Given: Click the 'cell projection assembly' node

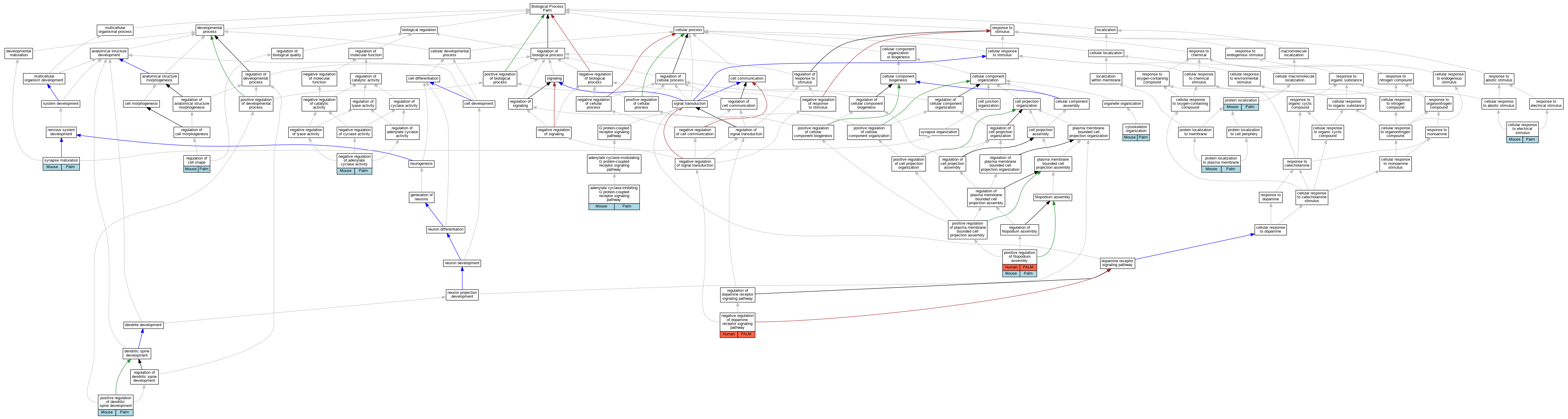Looking at the screenshot, I should pos(1040,132).
